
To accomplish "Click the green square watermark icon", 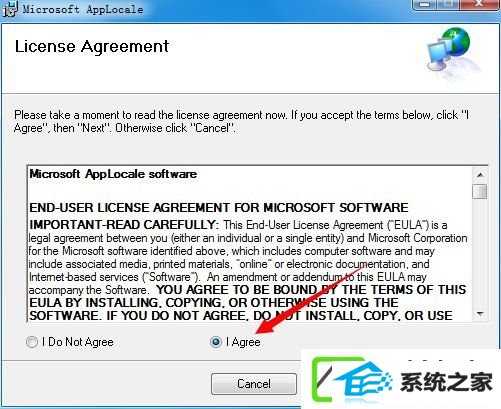I will click(323, 379).
